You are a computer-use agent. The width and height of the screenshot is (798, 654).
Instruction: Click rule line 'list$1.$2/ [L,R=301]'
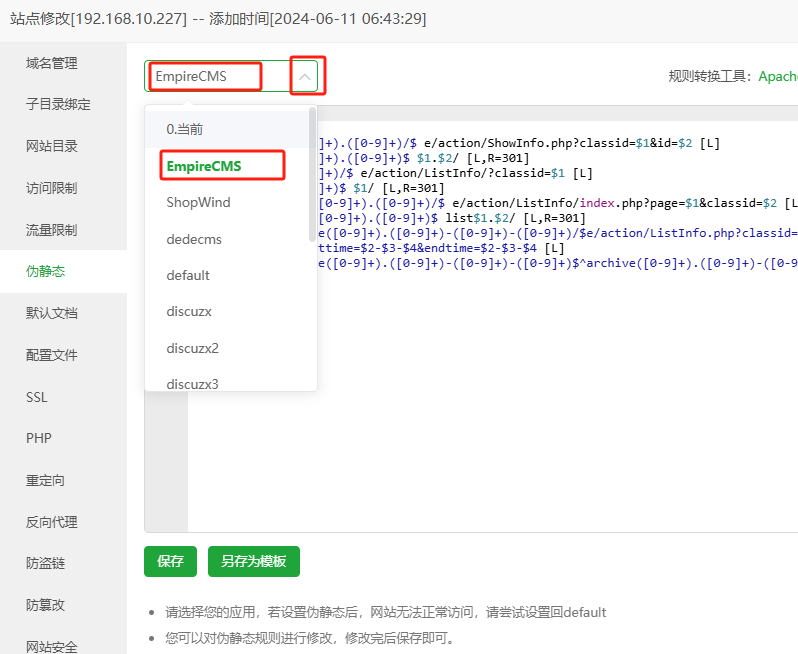coord(452,218)
